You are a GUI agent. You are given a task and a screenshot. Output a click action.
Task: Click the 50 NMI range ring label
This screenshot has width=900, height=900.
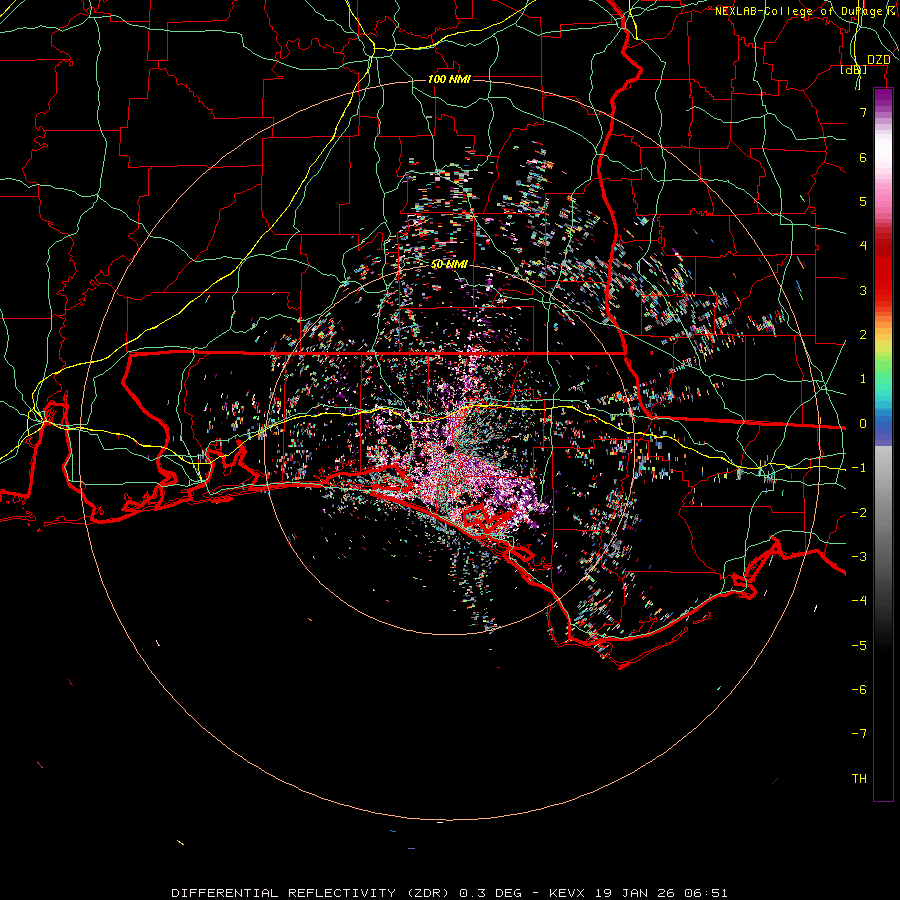pyautogui.click(x=449, y=265)
